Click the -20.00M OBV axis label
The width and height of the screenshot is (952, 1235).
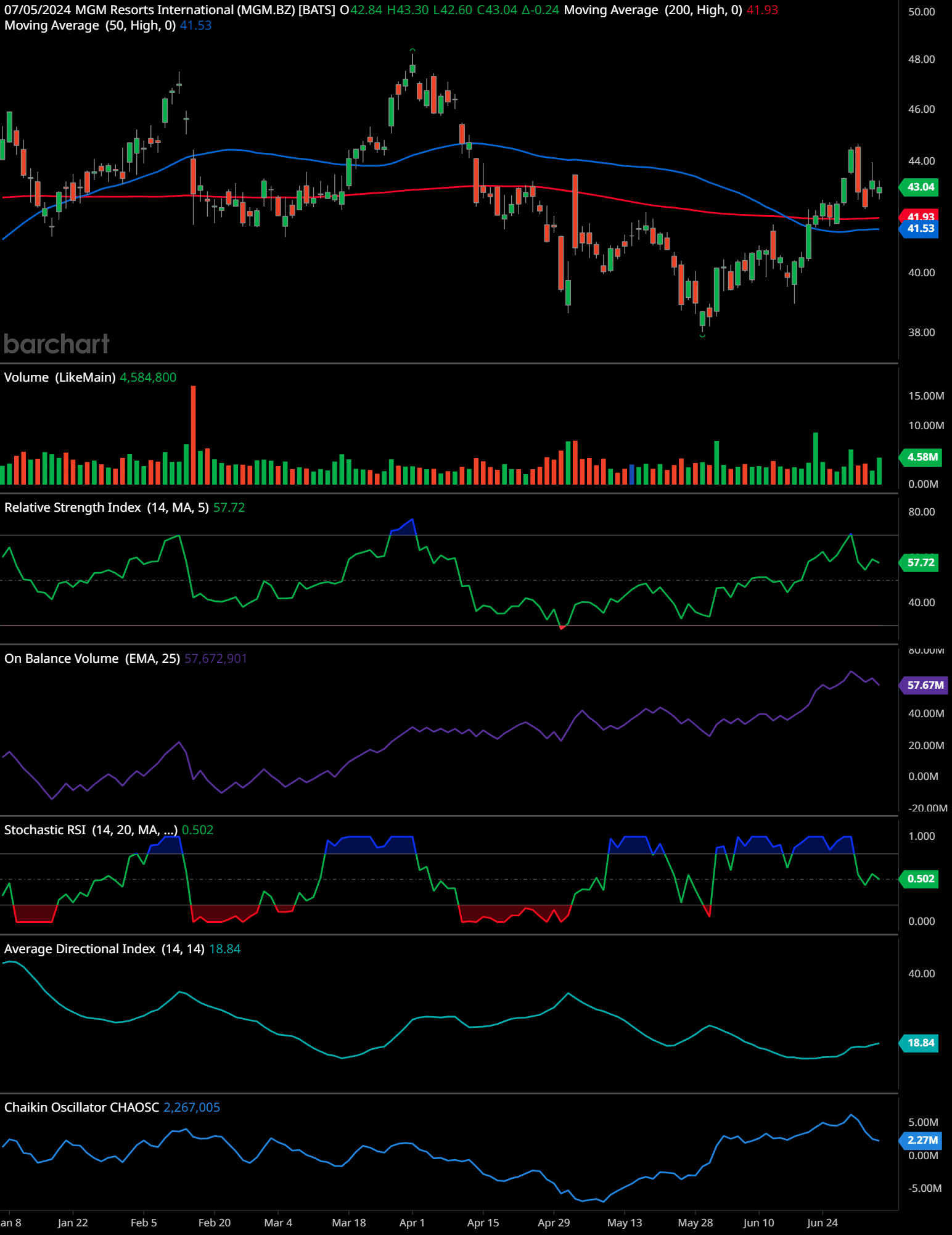click(927, 808)
